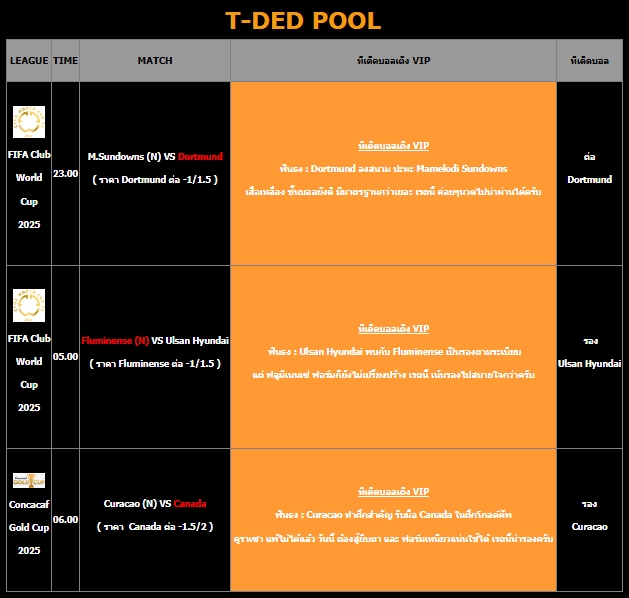
Task: Click the ทีเด็ดบอลเต็ง VIP column header
Action: point(394,61)
